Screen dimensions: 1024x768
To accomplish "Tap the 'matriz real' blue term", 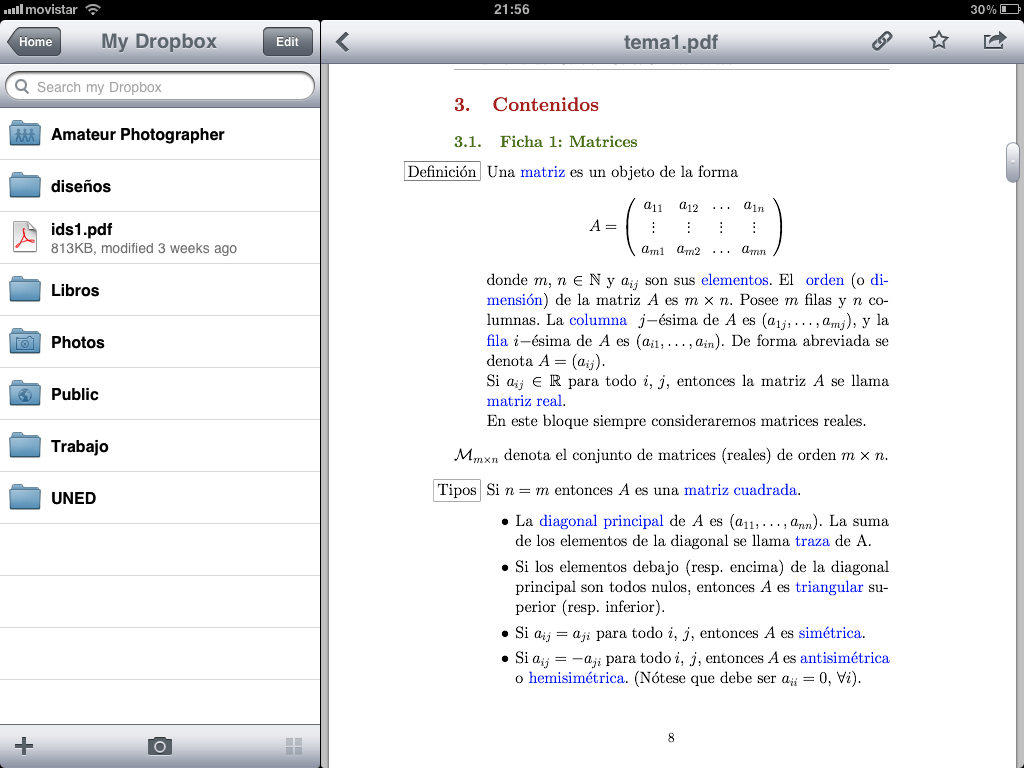I will click(x=524, y=401).
